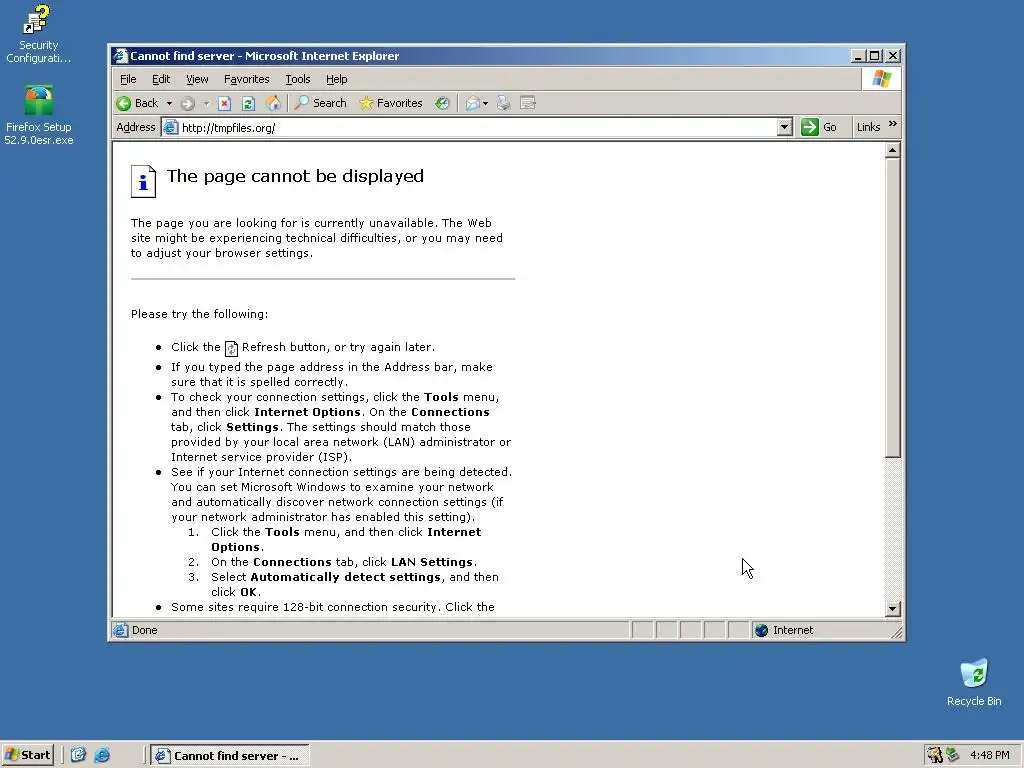This screenshot has height=768, width=1024.
Task: Click the Show Desktop quick launch icon
Action: (78, 755)
